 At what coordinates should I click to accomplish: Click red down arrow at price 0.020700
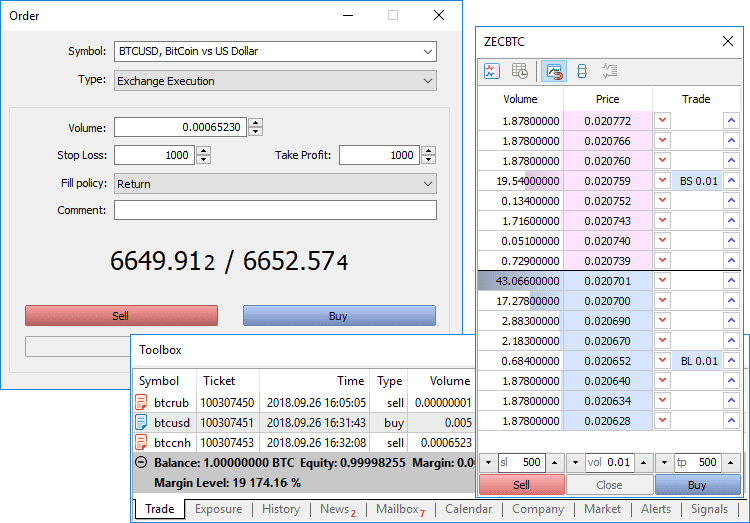[662, 301]
